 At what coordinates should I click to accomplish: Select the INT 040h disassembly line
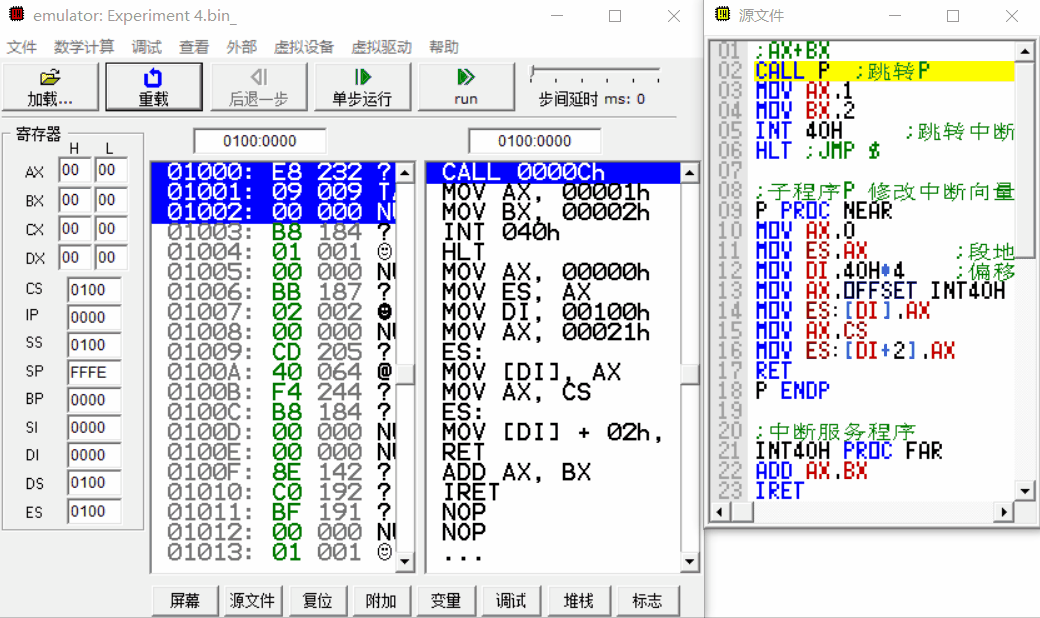tap(500, 232)
